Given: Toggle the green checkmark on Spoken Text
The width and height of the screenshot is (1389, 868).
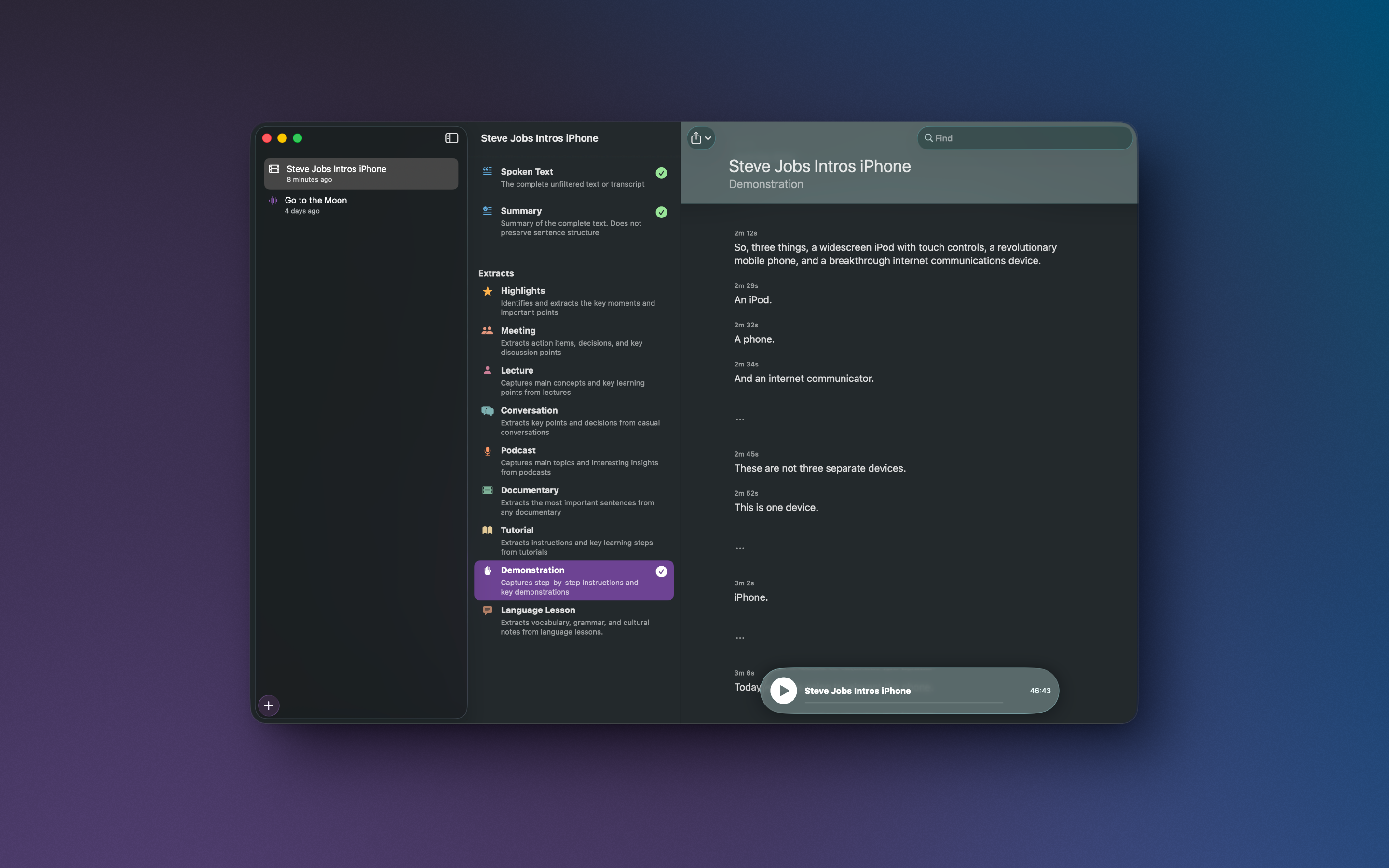Looking at the screenshot, I should [661, 173].
